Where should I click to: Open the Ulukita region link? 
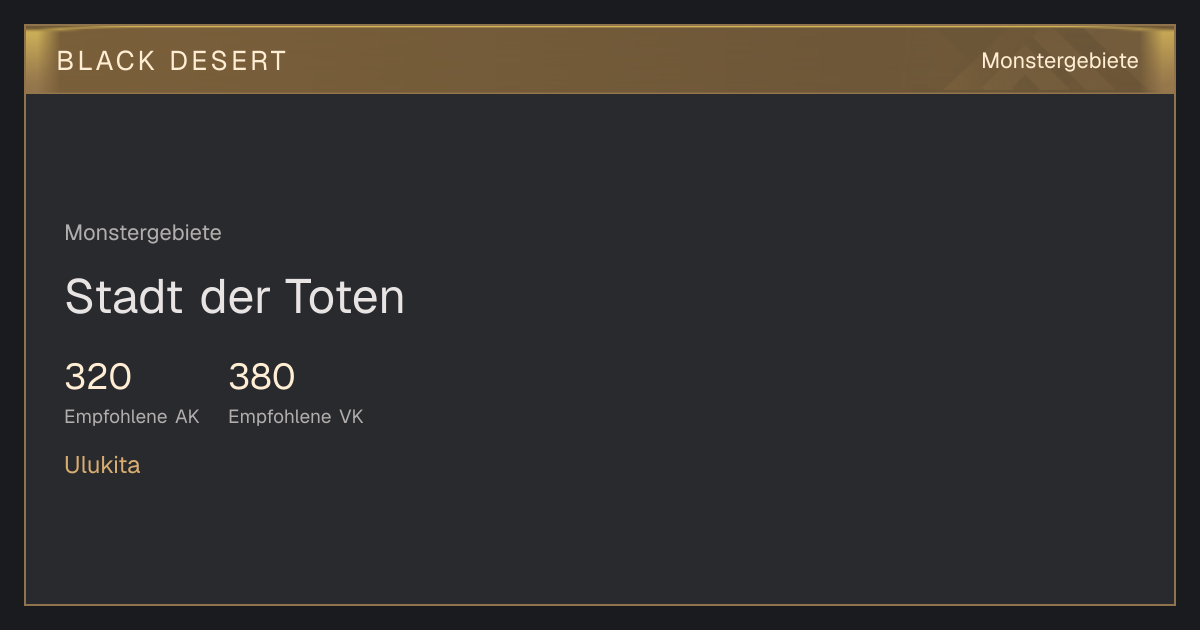pos(102,465)
